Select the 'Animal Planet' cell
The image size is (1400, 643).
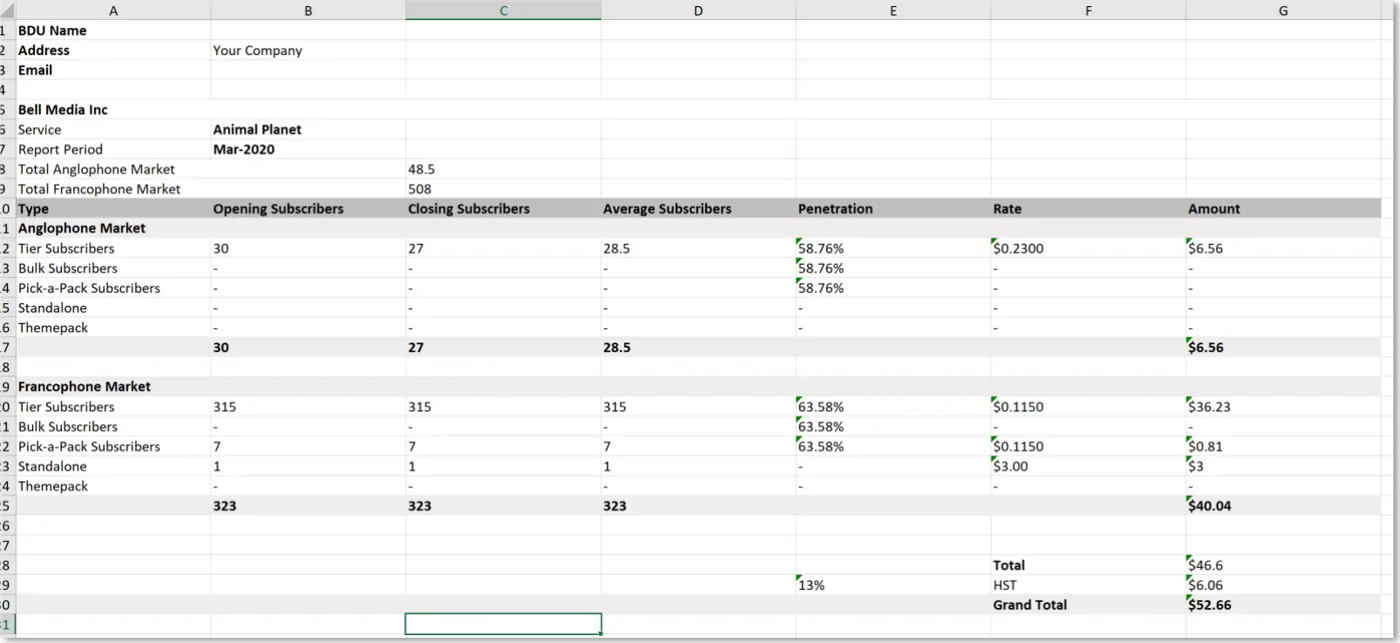308,130
